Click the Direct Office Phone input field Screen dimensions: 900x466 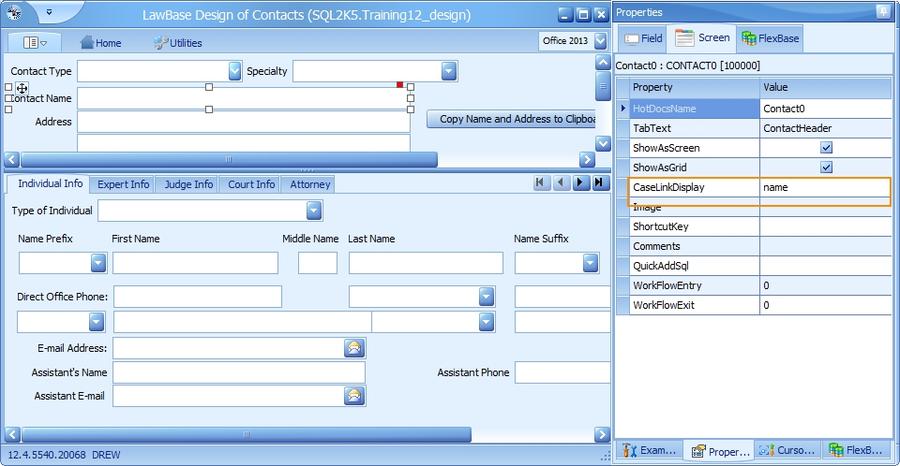tap(197, 297)
